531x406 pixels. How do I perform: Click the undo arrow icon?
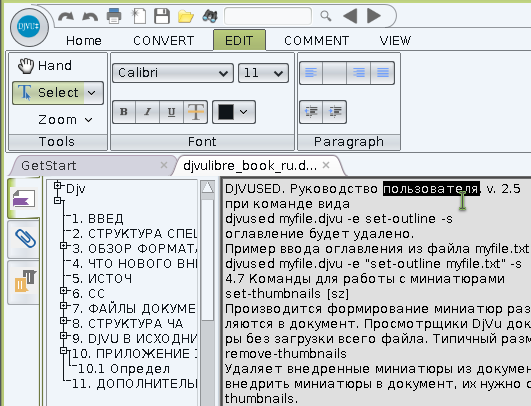[90, 16]
